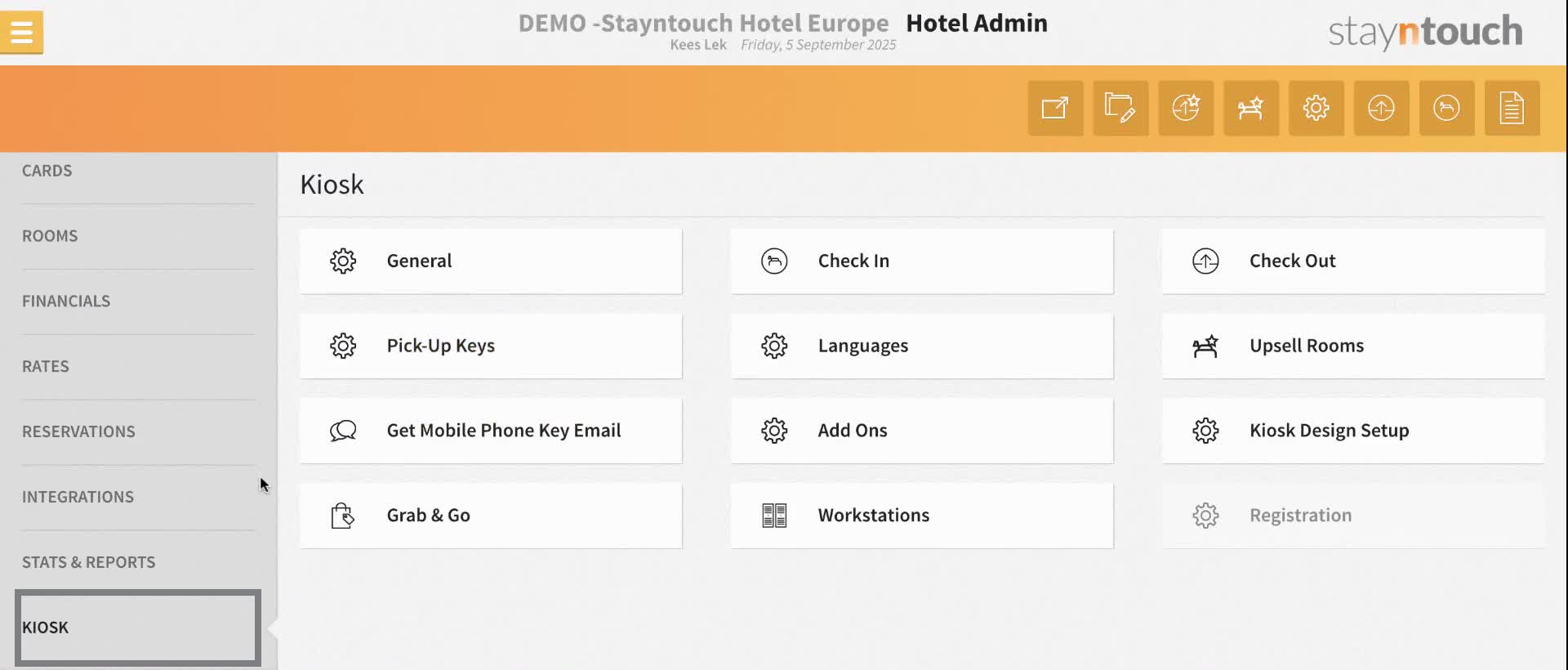
Task: Click the DEMO -Stayntouch Hotel Europe title
Action: pos(703,23)
